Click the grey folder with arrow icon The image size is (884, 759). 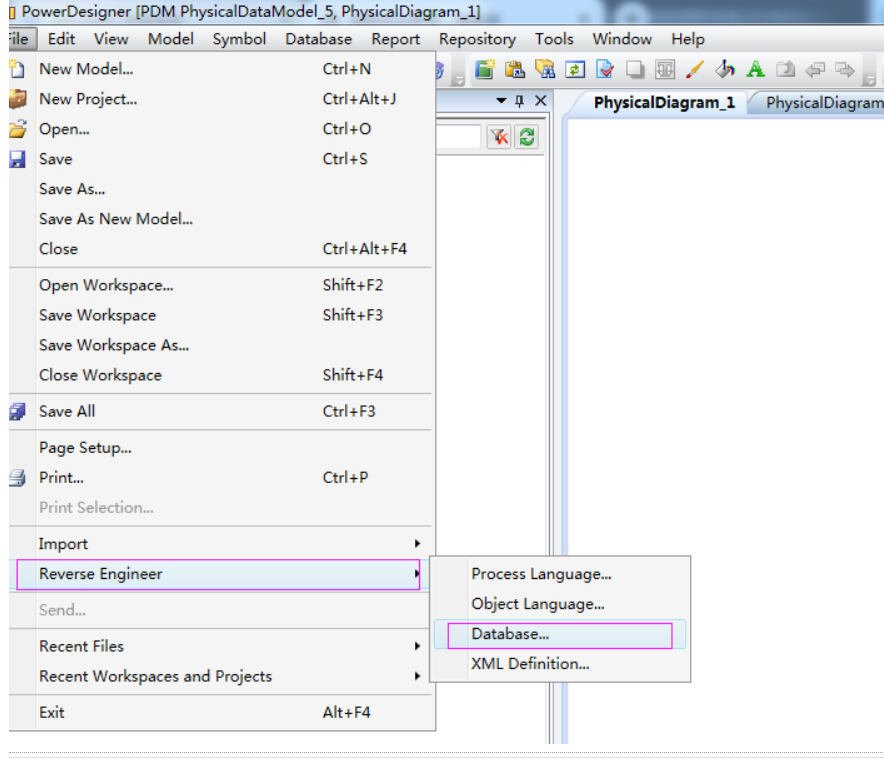tap(785, 69)
